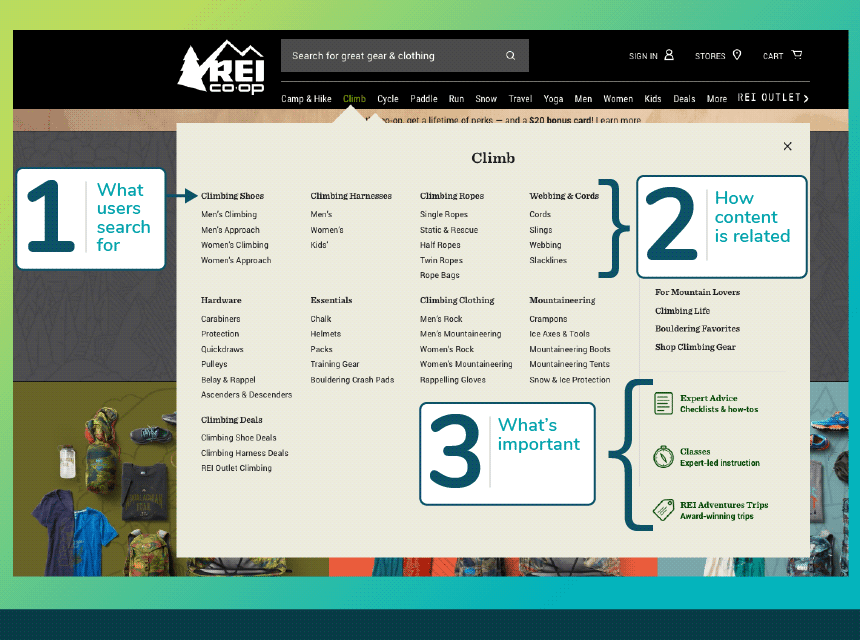Select the Cycle navigation menu
The height and width of the screenshot is (640, 860).
[388, 99]
